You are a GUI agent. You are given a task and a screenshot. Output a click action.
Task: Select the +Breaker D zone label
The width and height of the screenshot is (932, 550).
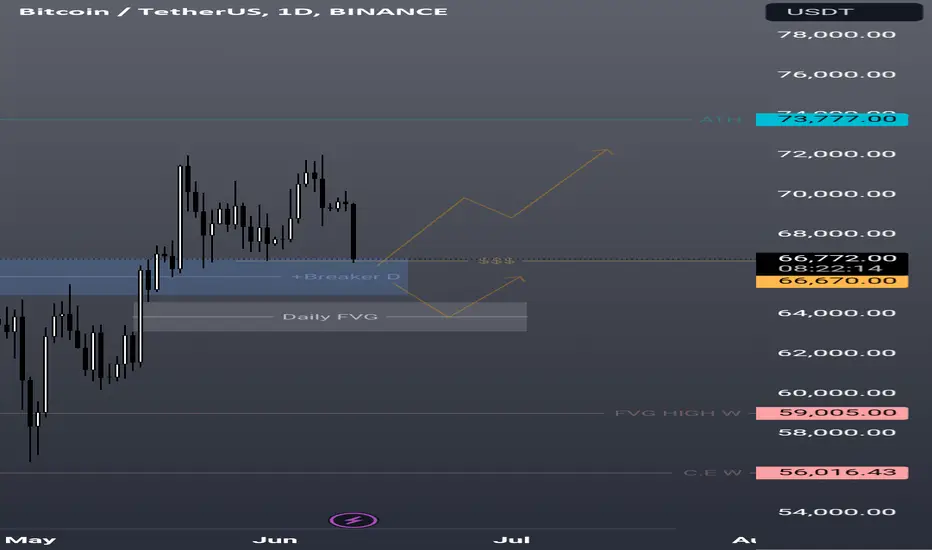346,276
